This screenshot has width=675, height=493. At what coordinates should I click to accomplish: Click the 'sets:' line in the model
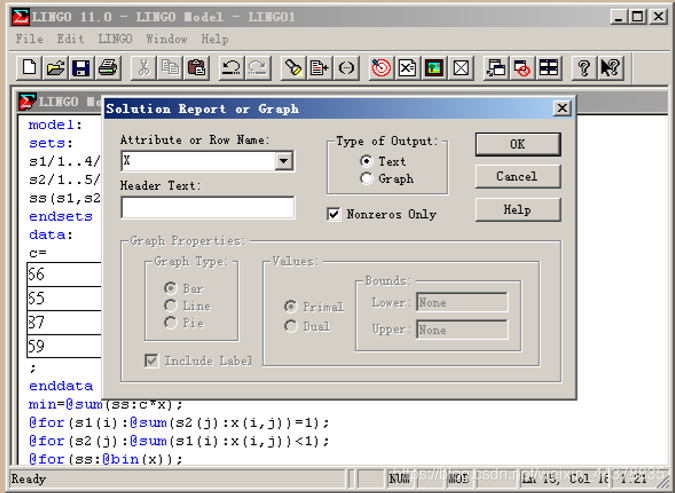pyautogui.click(x=51, y=143)
